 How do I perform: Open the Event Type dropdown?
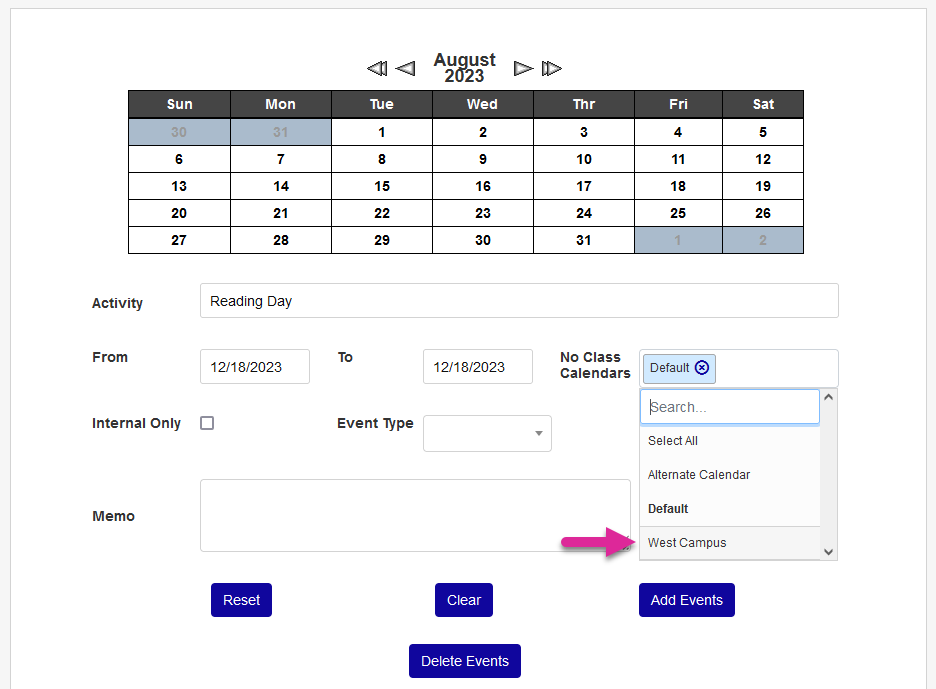487,433
